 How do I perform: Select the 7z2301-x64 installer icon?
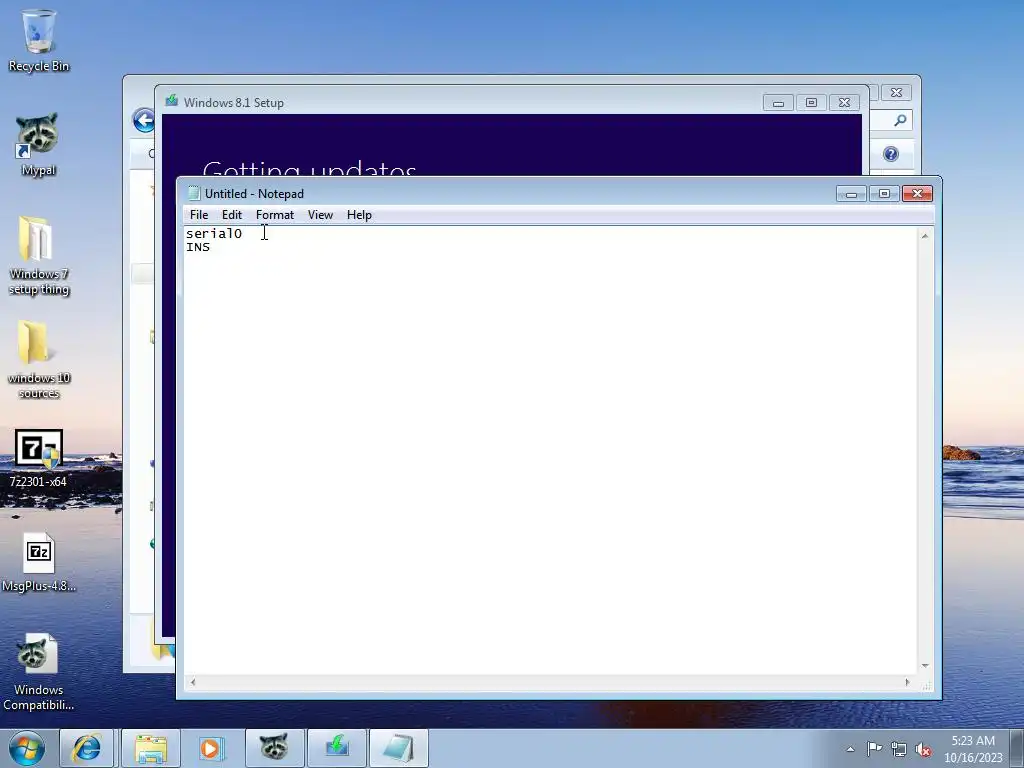point(39,458)
